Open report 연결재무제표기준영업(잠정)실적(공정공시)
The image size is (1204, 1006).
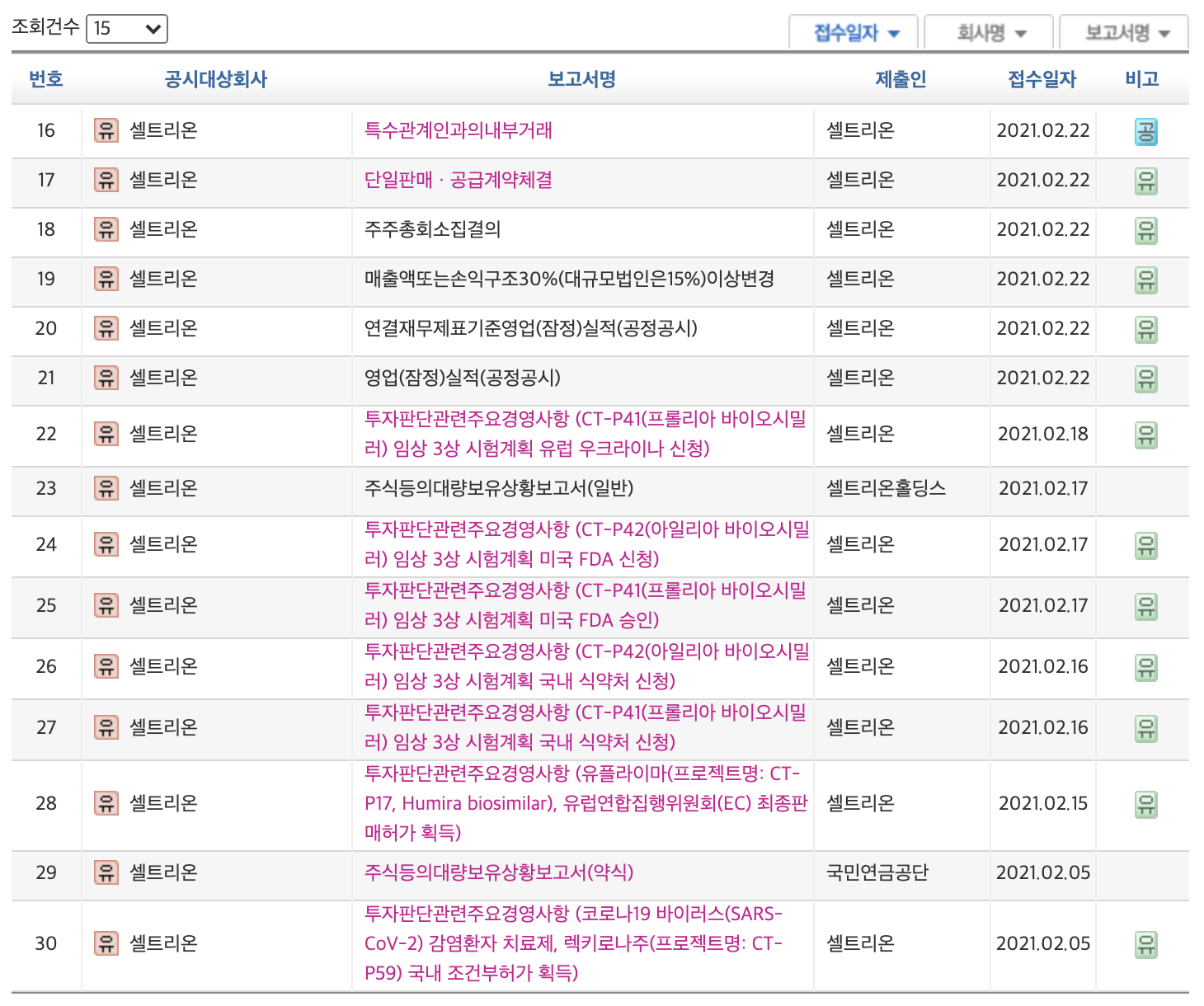click(x=531, y=328)
